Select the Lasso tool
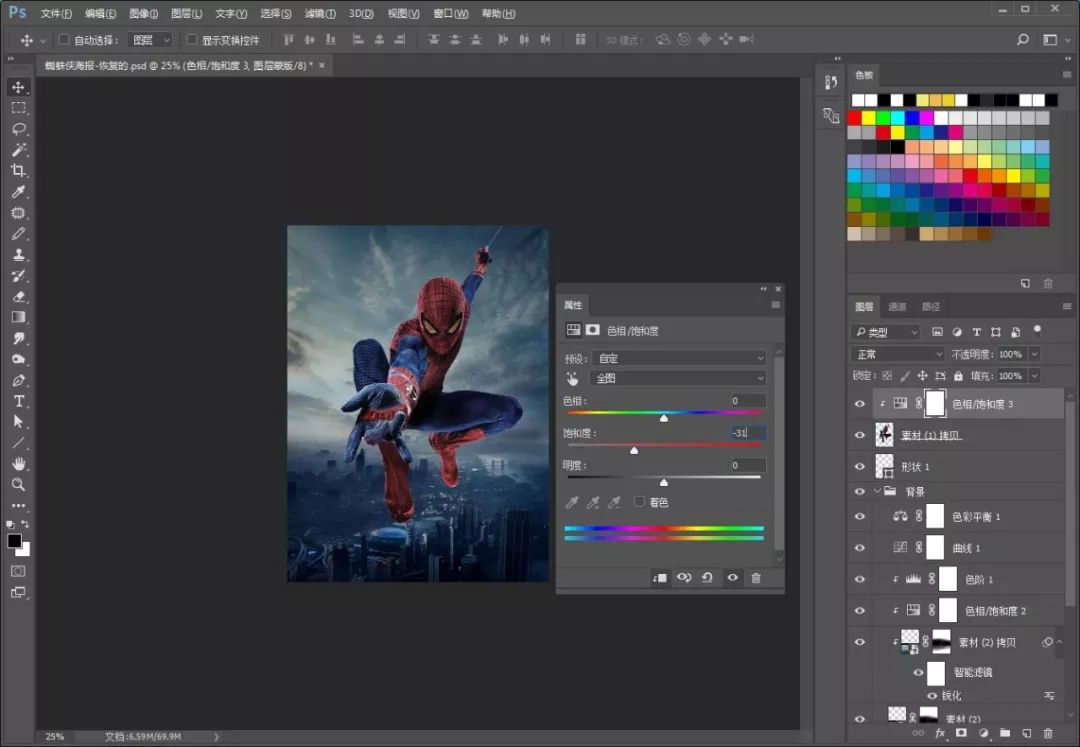This screenshot has height=747, width=1080. pyautogui.click(x=19, y=129)
